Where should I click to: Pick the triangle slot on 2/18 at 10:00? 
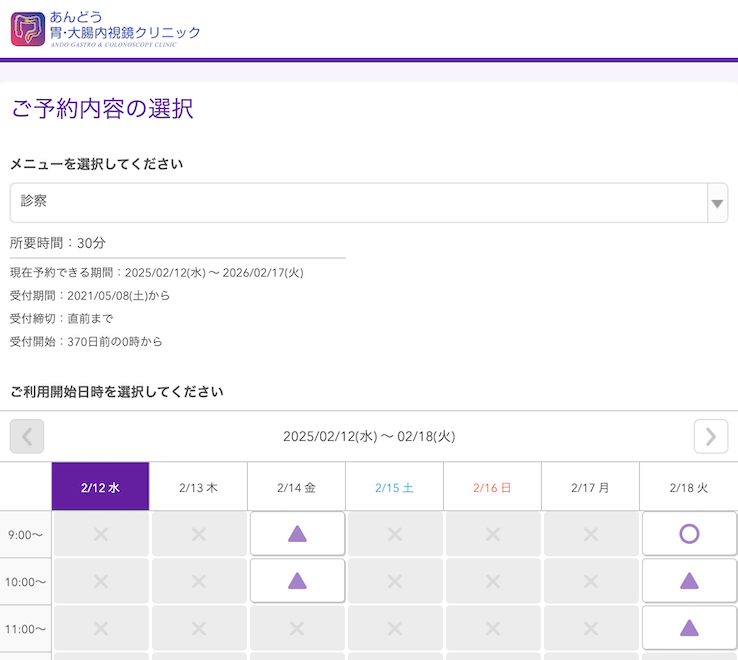click(688, 581)
